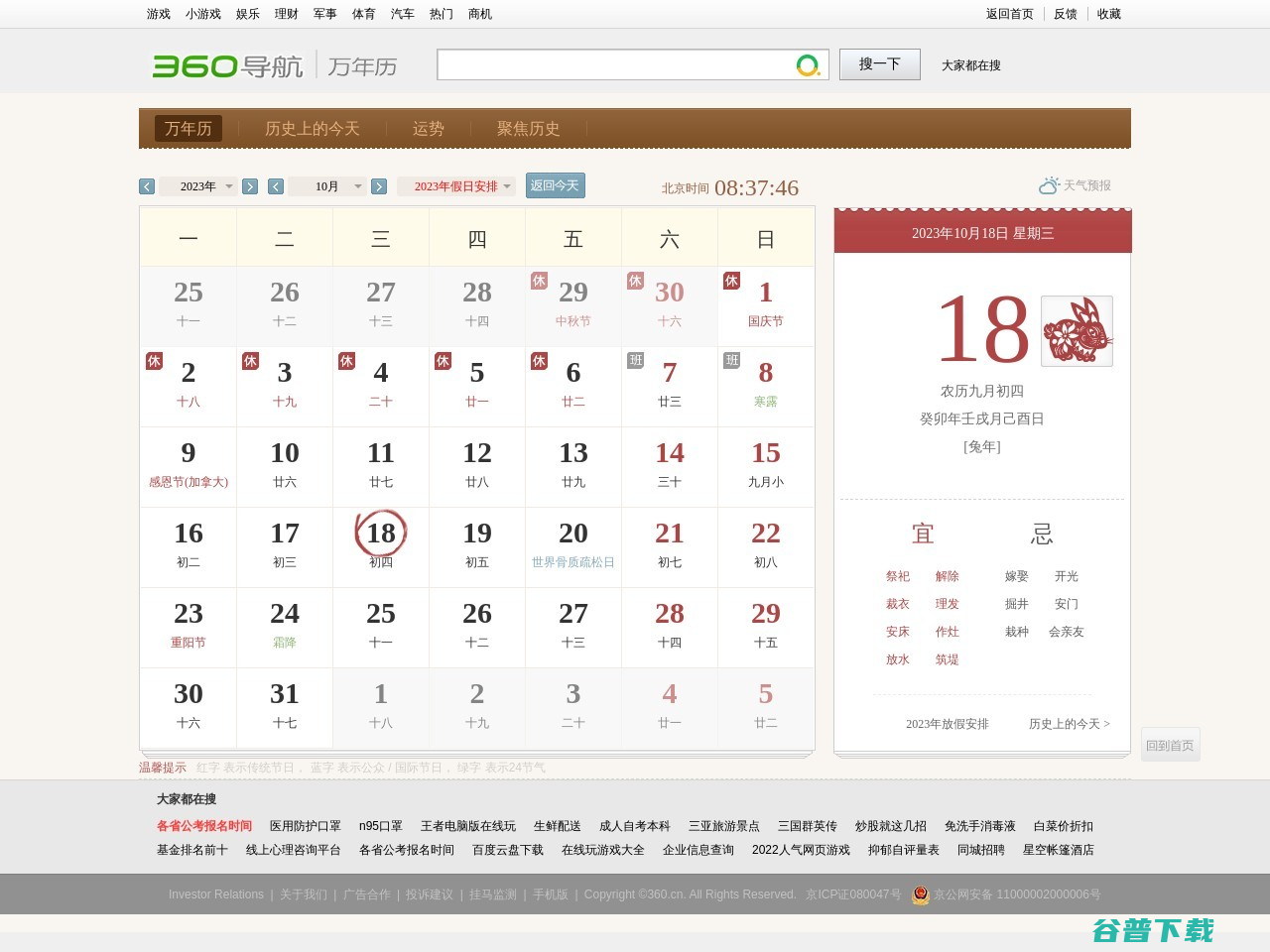Screen dimensions: 1270x952
Task: Select October 20 世界骨质疏松日 cell
Action: pyautogui.click(x=573, y=547)
